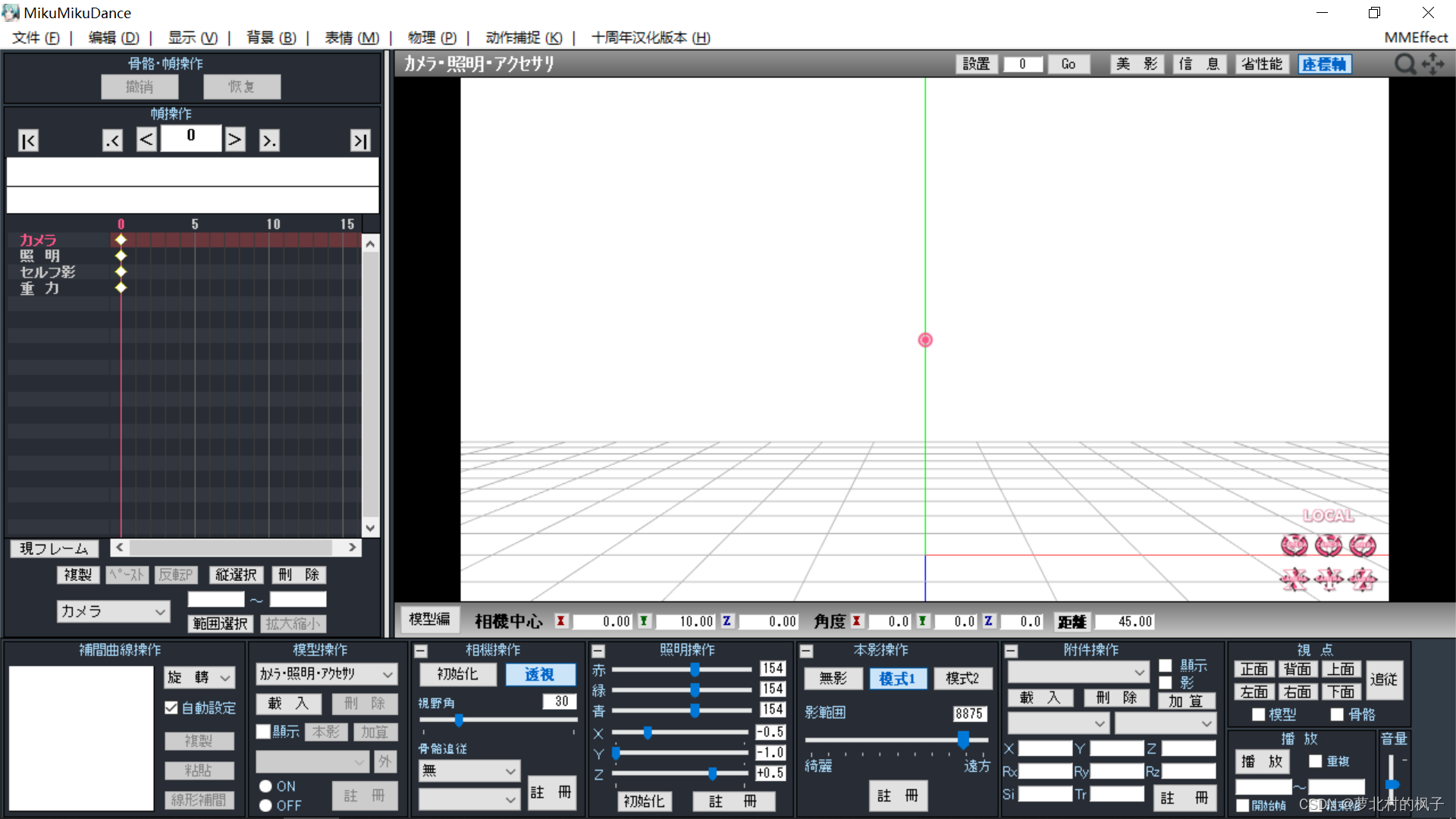This screenshot has height=819, width=1456.
Task: Click the last LOCAL move Z cross icon
Action: (x=1362, y=579)
